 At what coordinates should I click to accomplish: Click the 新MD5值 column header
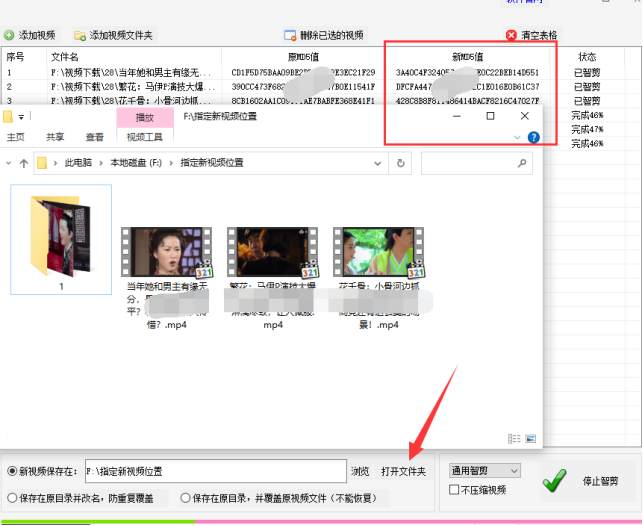(467, 57)
